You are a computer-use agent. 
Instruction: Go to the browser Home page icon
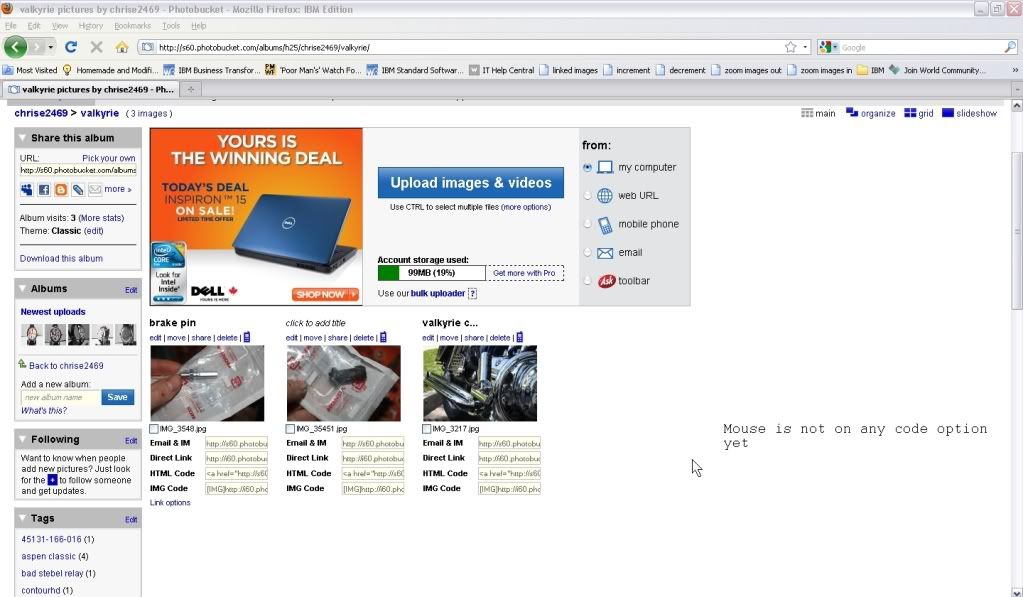click(x=121, y=47)
